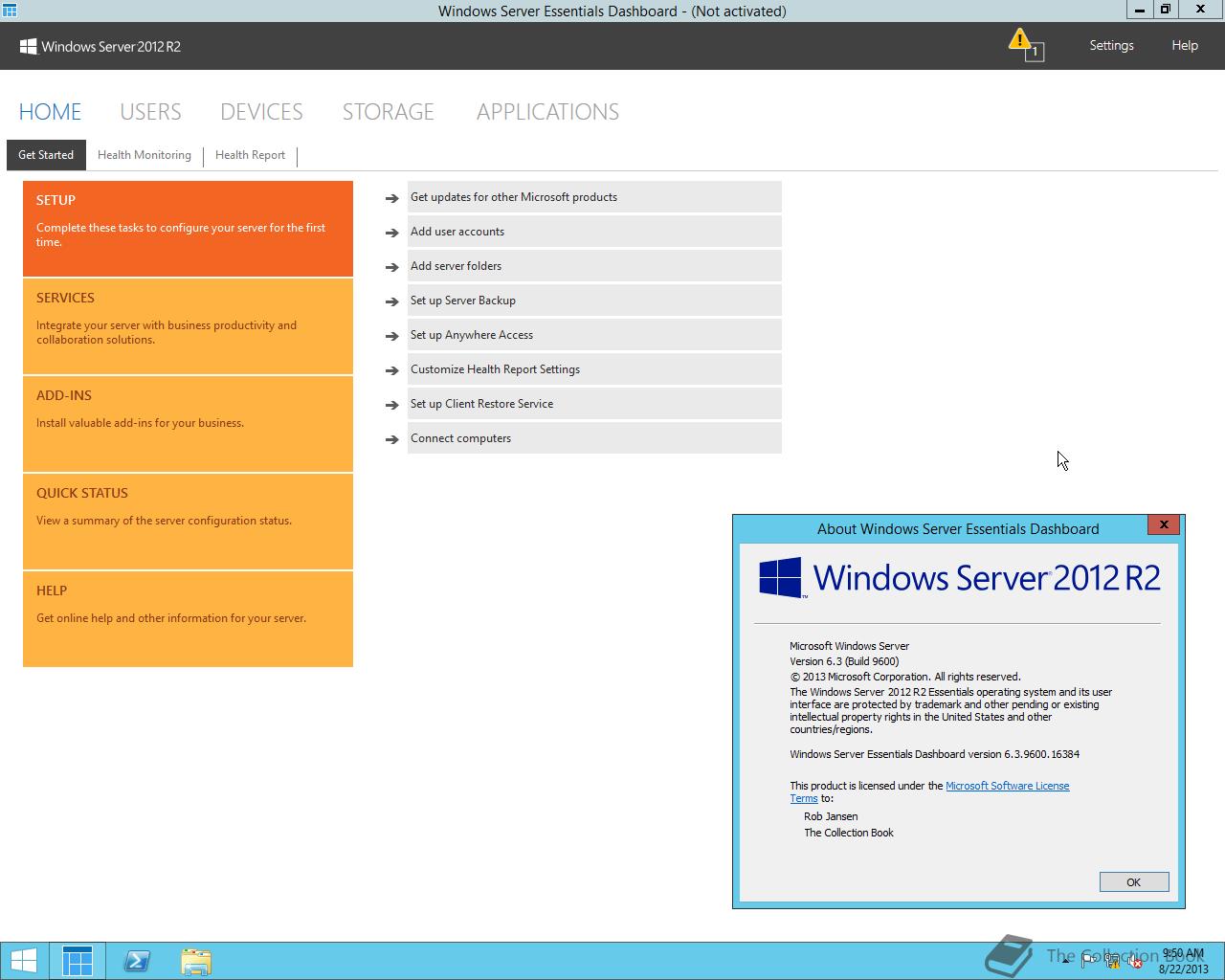This screenshot has width=1225, height=980.
Task: Select the SETUP category tile
Action: (x=188, y=228)
